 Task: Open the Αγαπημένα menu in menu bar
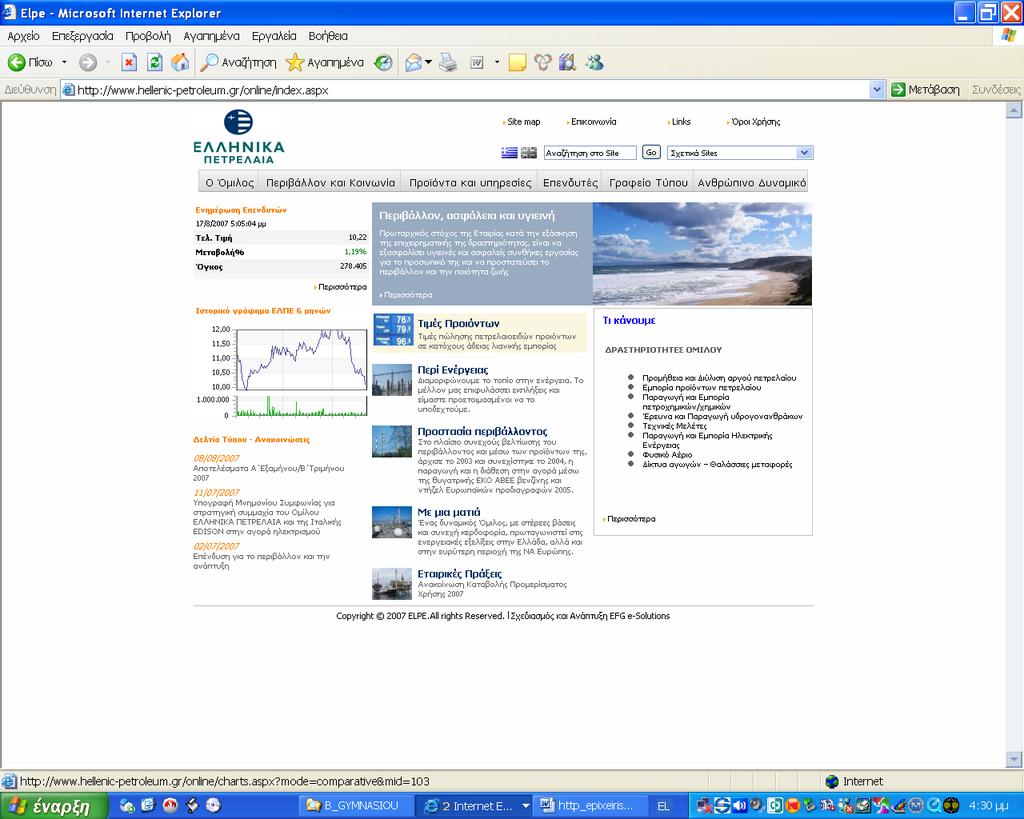pyautogui.click(x=211, y=36)
